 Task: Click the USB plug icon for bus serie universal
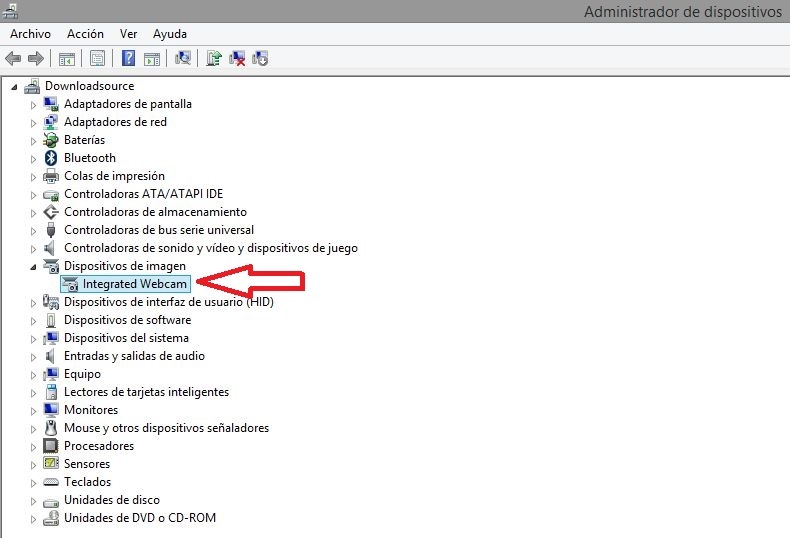click(x=50, y=230)
